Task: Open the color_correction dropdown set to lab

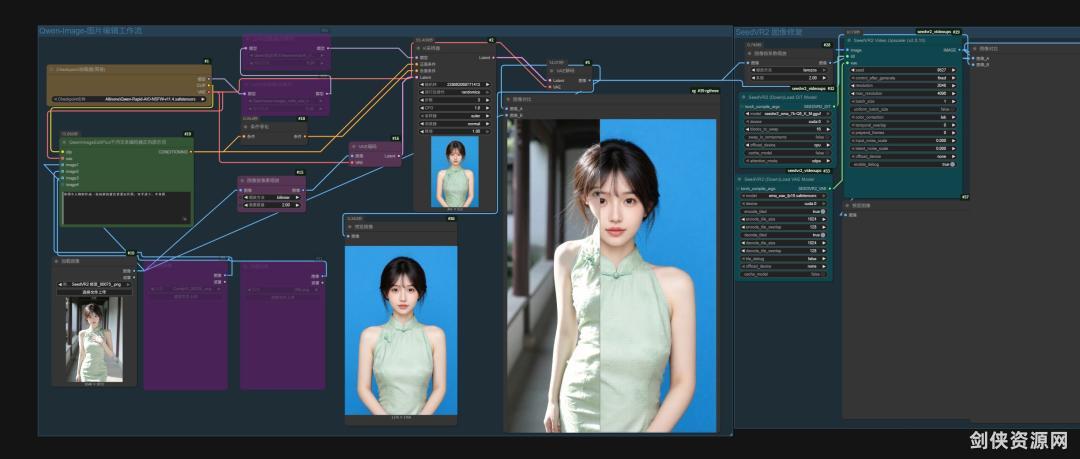Action: pos(905,117)
